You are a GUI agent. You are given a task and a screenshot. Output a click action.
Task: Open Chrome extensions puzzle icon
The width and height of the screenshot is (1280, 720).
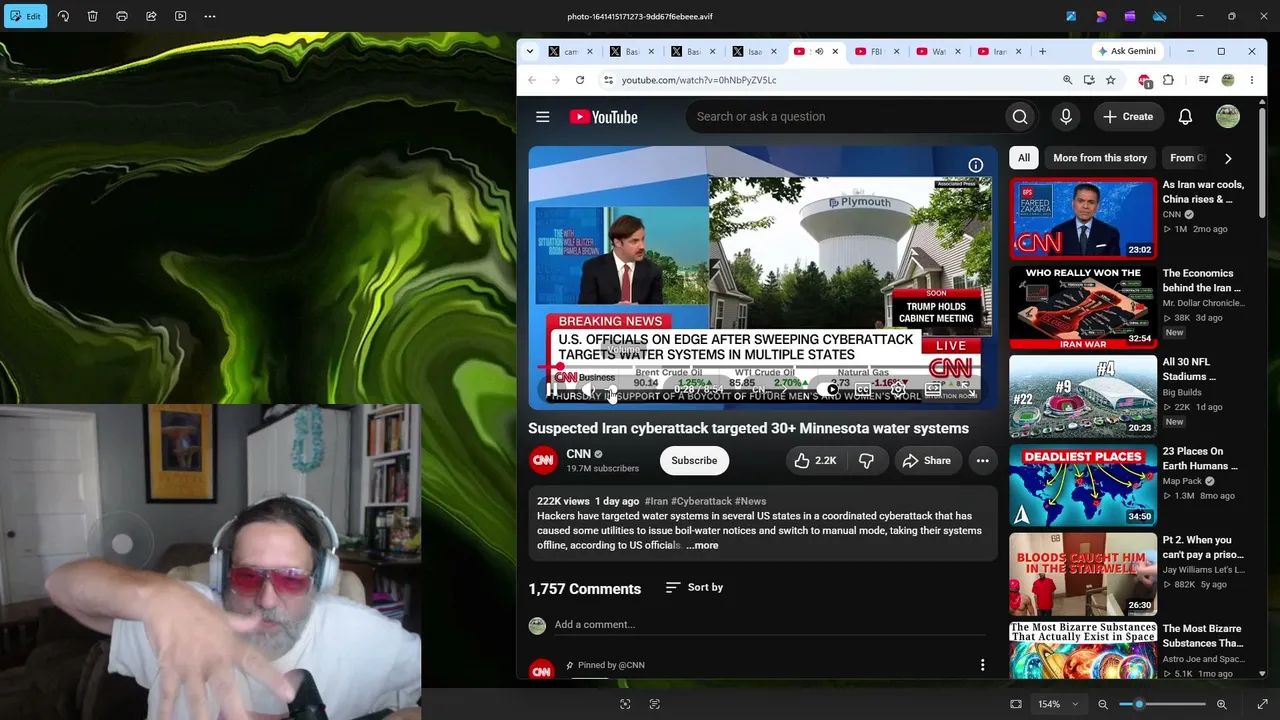tap(1168, 80)
